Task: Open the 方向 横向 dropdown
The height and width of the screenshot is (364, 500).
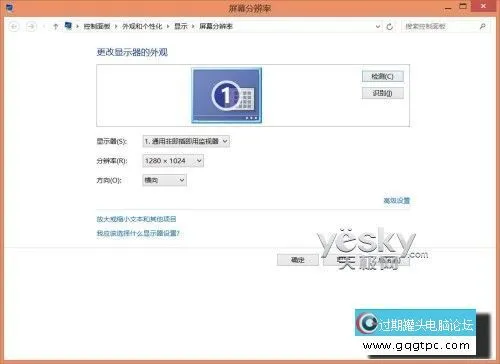Action: pyautogui.click(x=164, y=180)
